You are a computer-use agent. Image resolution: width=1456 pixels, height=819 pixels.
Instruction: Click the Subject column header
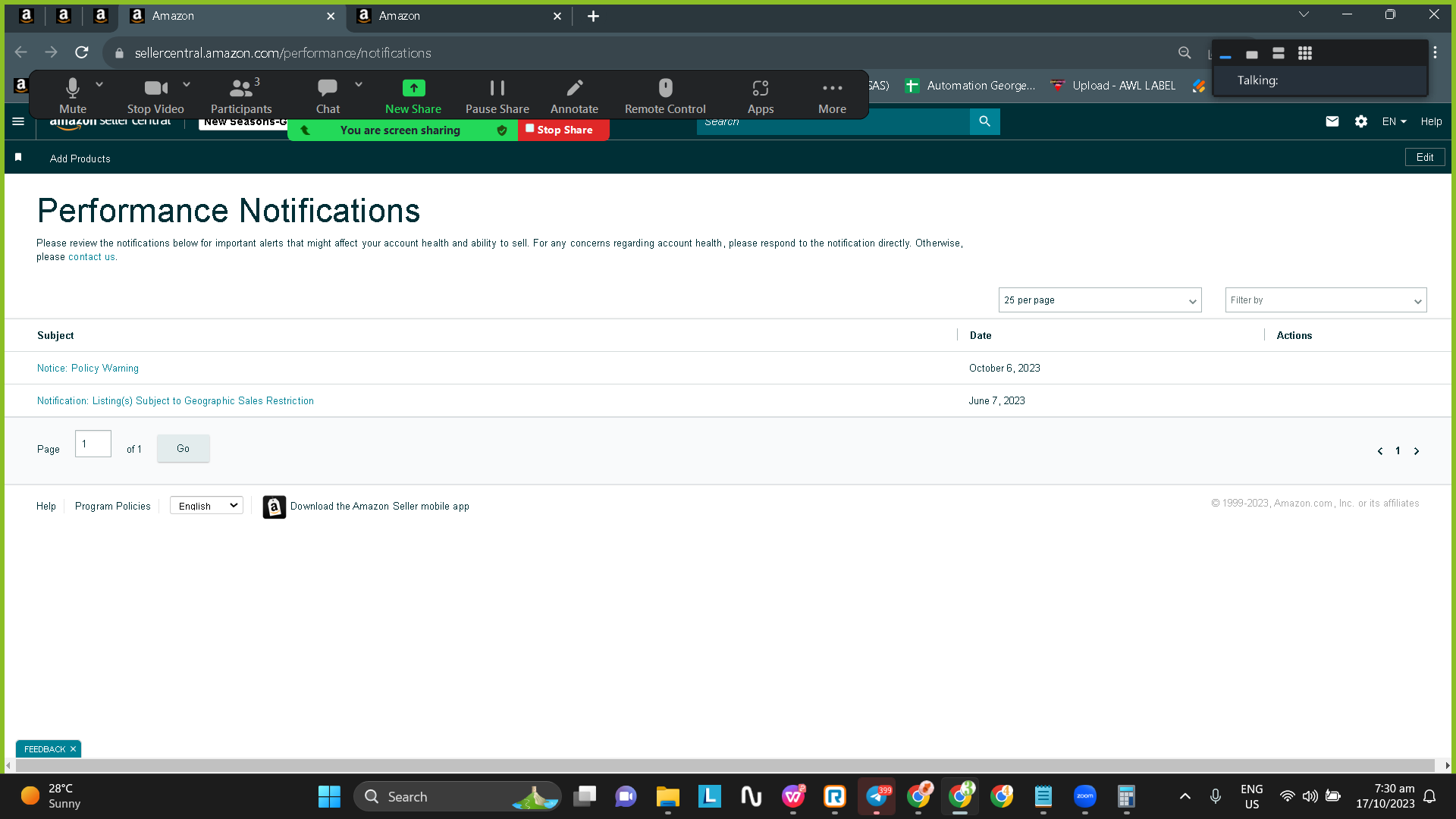tap(55, 336)
